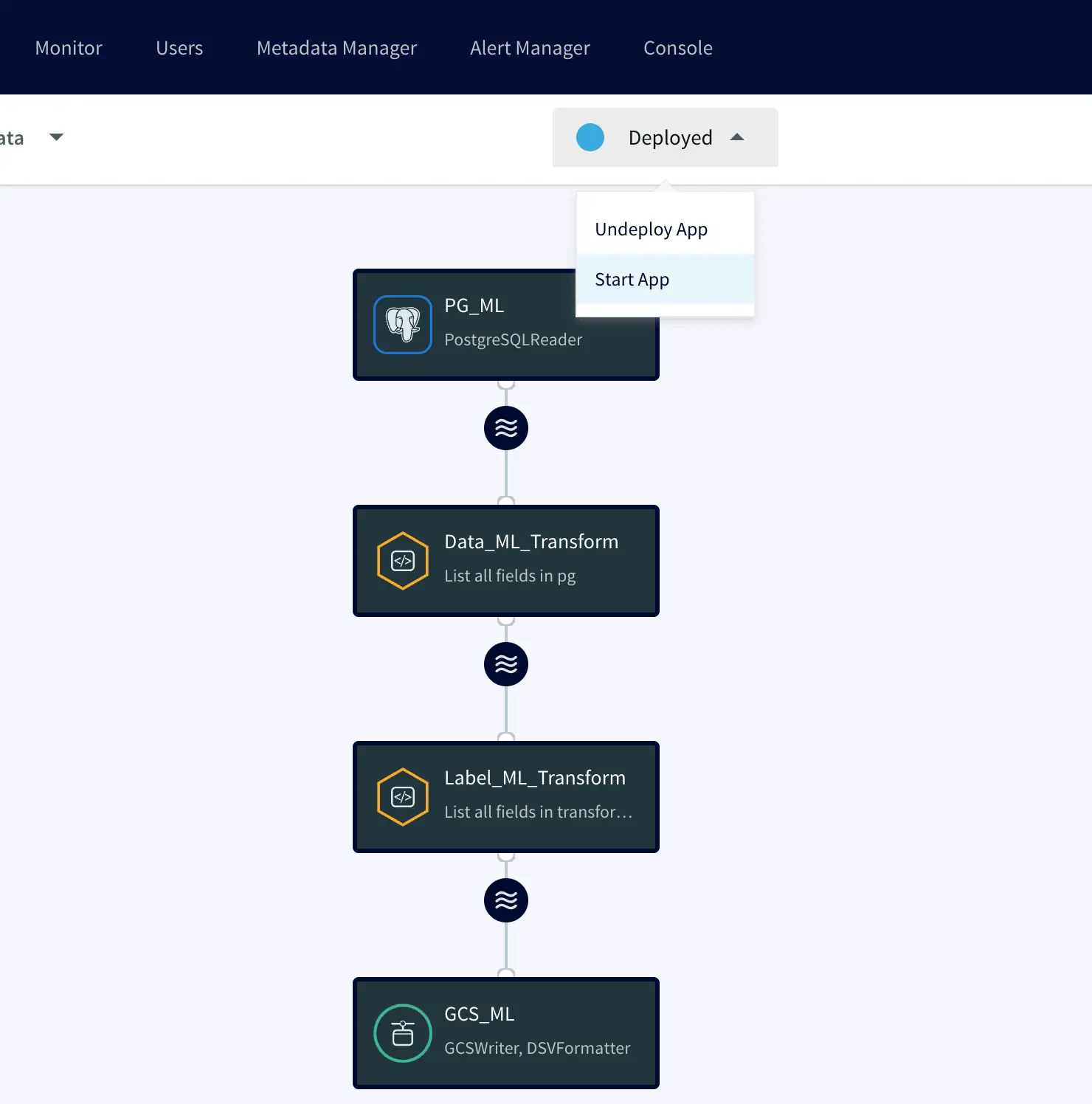Screen dimensions: 1092x1104
Task: Expand the dropdown arrow at top left
Action: coord(56,137)
